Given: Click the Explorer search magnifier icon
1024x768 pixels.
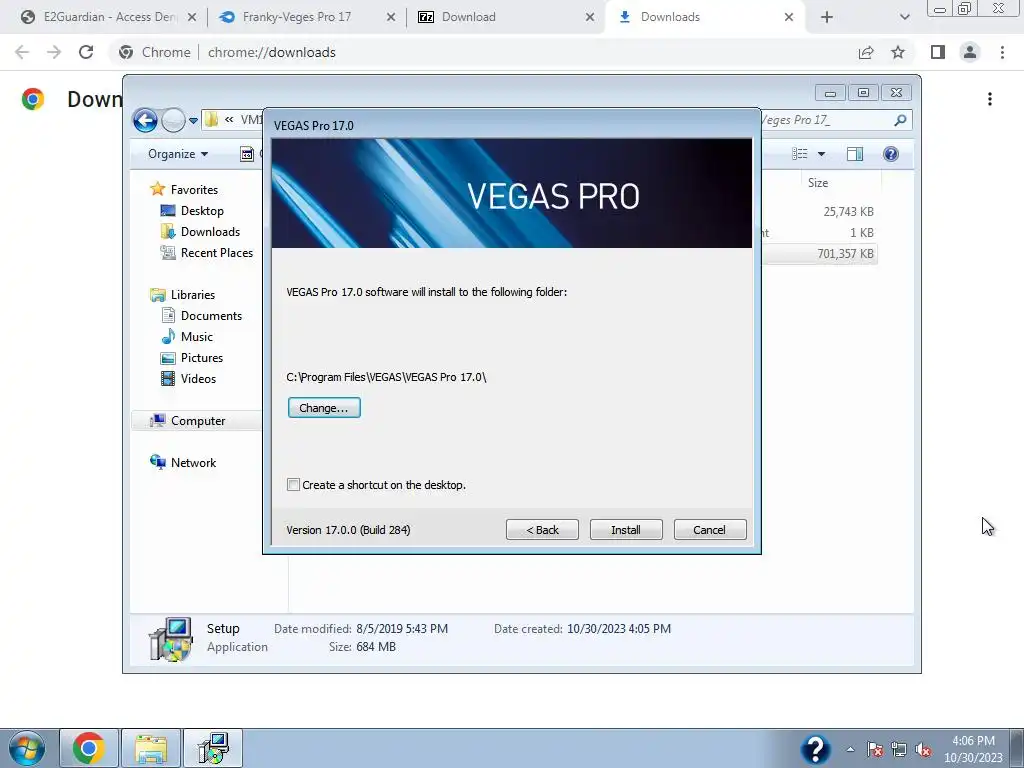Looking at the screenshot, I should [901, 120].
